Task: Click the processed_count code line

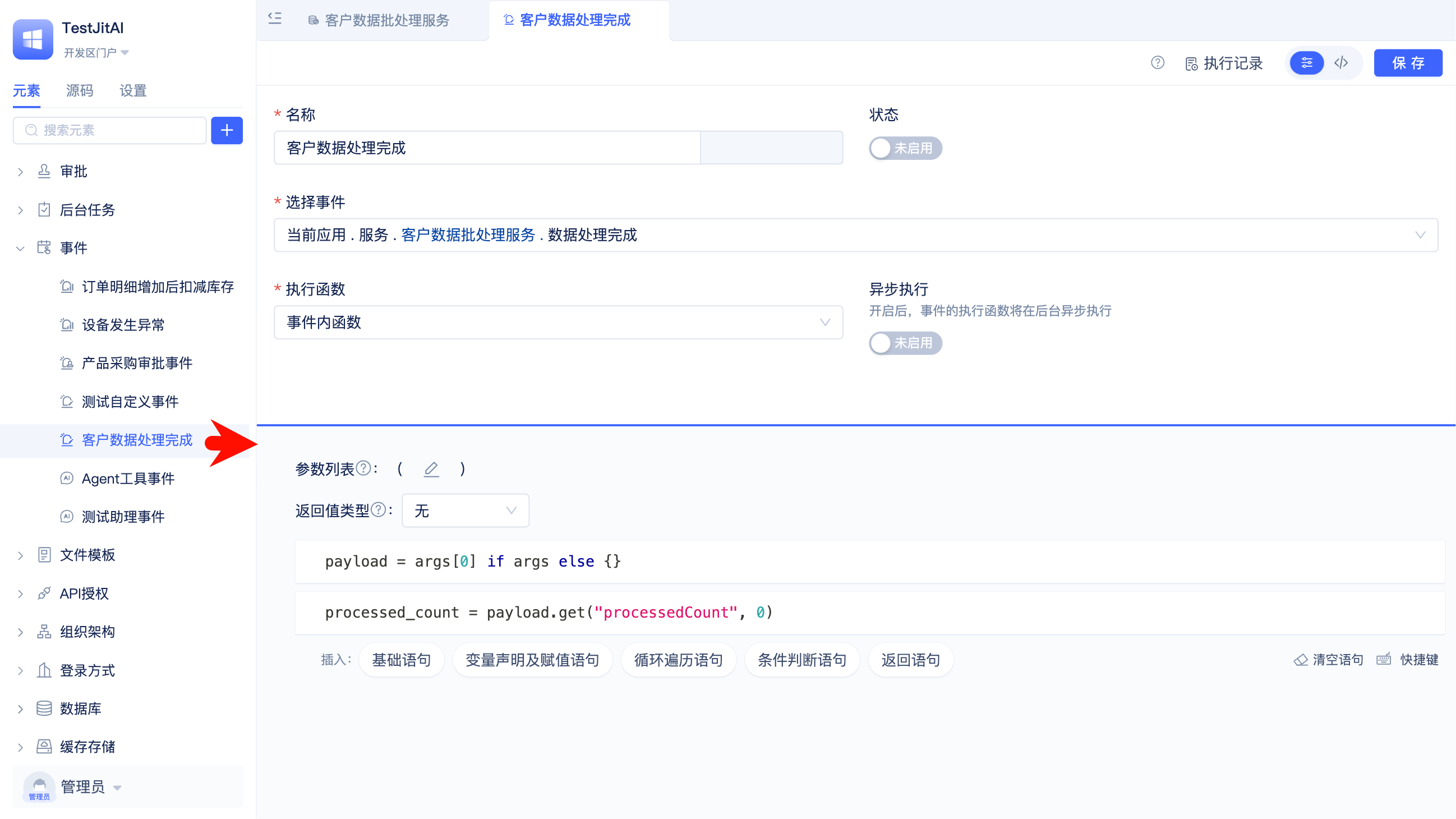Action: [x=869, y=612]
